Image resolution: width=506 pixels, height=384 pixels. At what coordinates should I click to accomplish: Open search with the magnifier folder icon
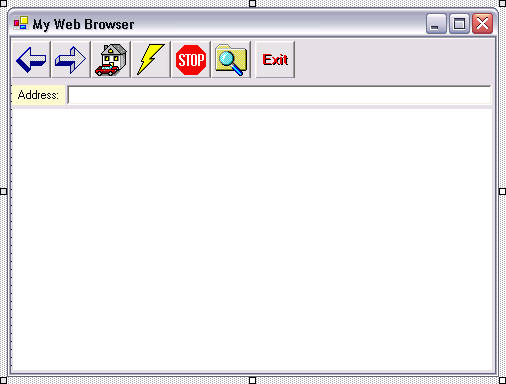[x=231, y=60]
